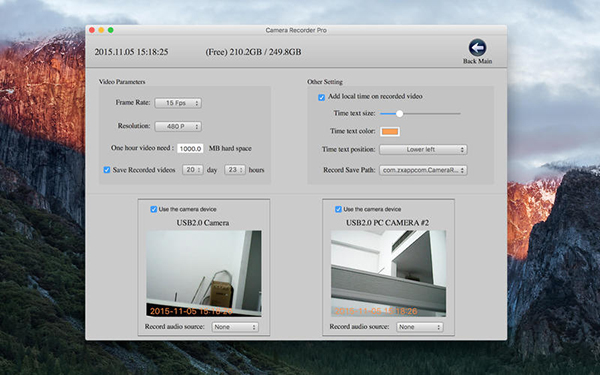Click the yellow minimize window button
Screen dimensions: 600x375
coord(101,30)
